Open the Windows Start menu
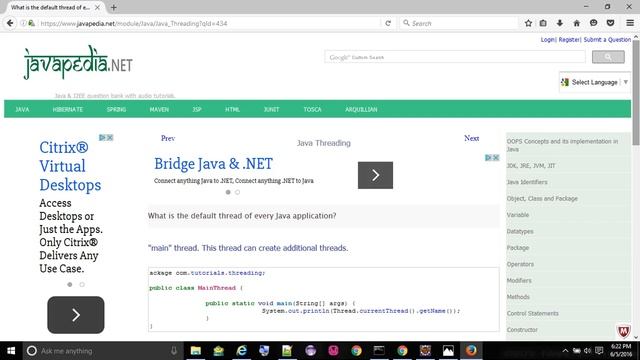This screenshot has height=360, width=640. point(11,351)
